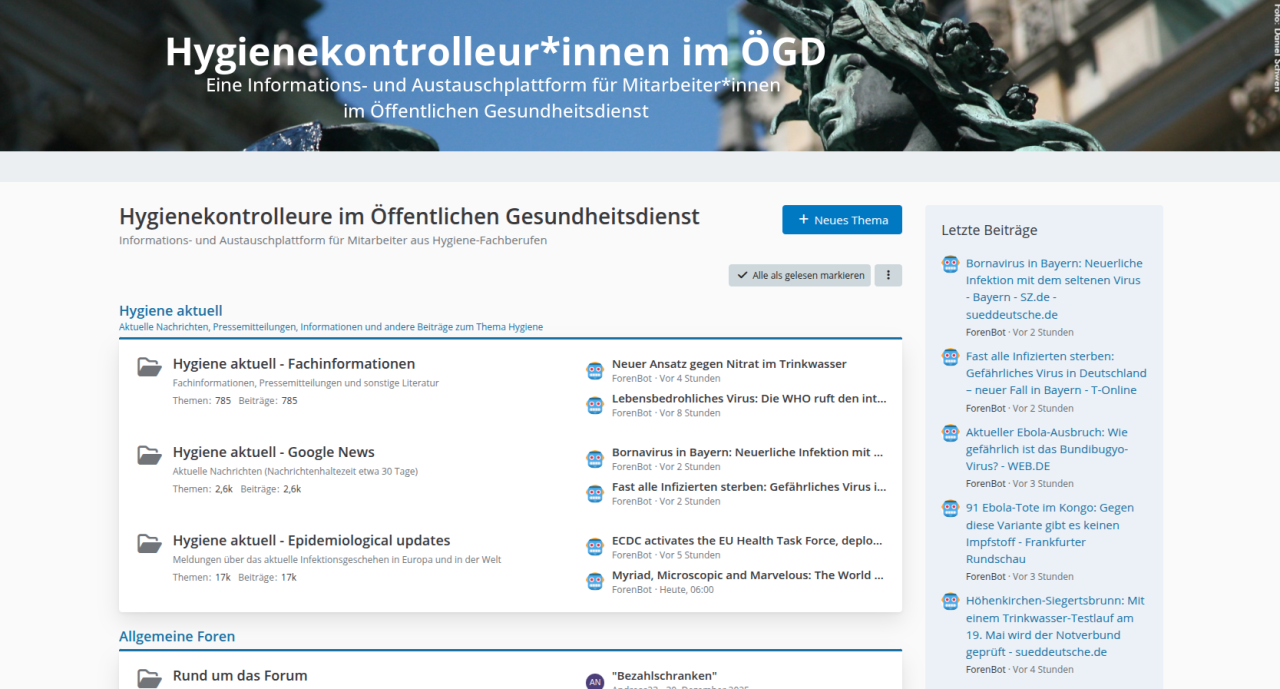
Task: Open post Lebensbedrohliches Virus: Die WHO ruft
Action: point(749,398)
